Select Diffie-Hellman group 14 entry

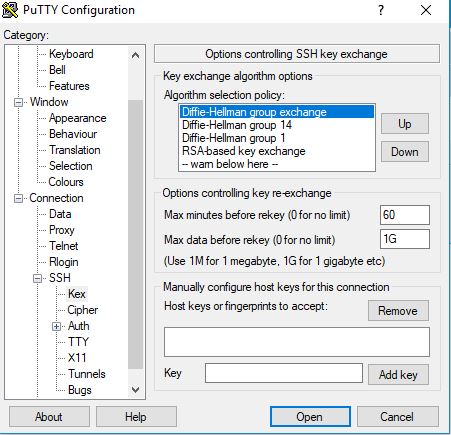277,125
